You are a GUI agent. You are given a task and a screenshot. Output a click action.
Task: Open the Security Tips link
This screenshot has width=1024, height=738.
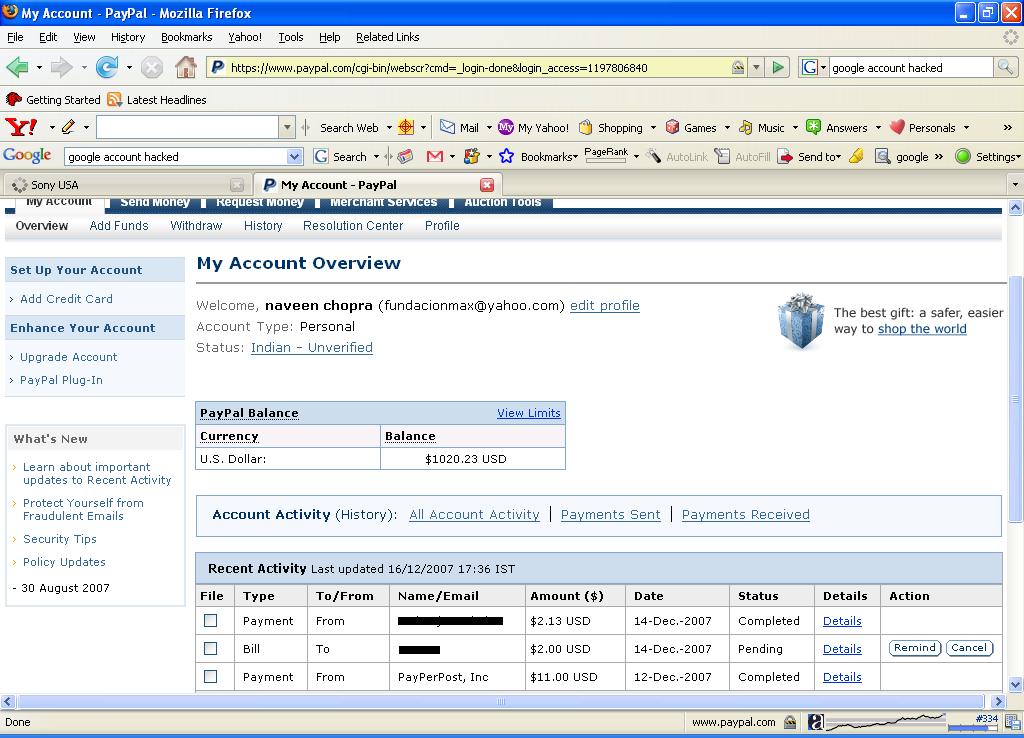(x=59, y=539)
